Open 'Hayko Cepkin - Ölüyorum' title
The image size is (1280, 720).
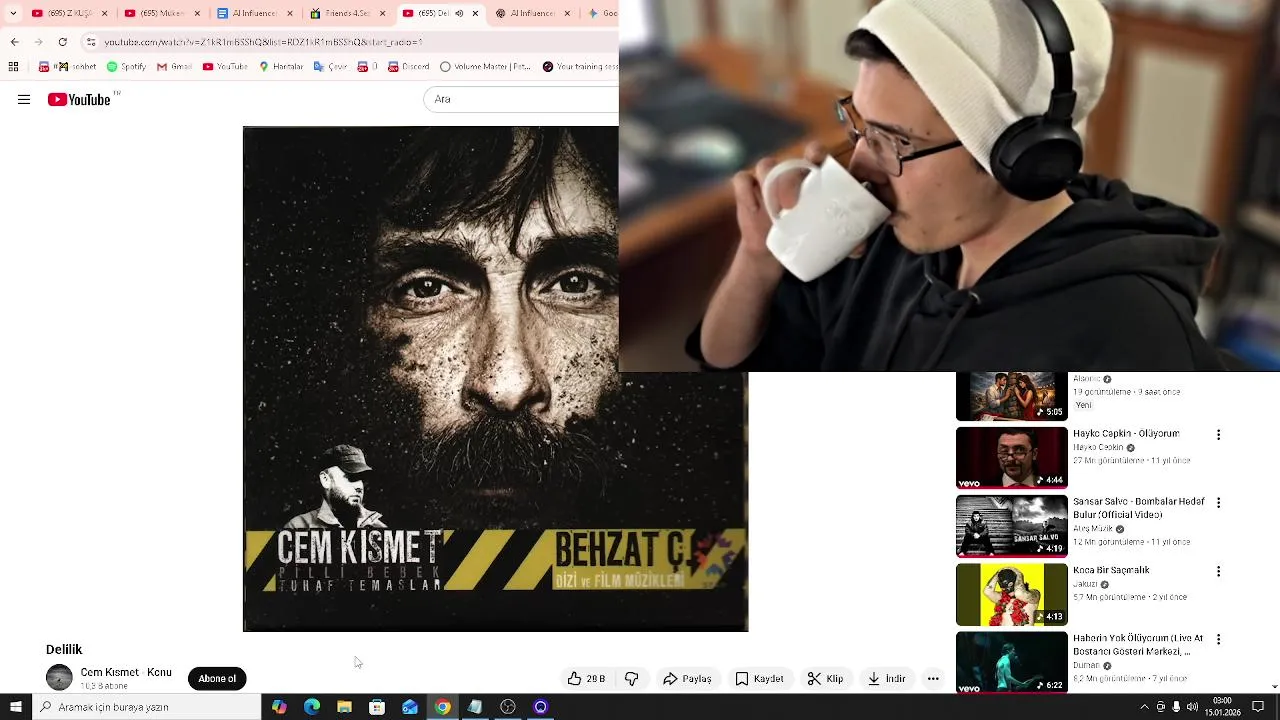pyautogui.click(x=1126, y=434)
